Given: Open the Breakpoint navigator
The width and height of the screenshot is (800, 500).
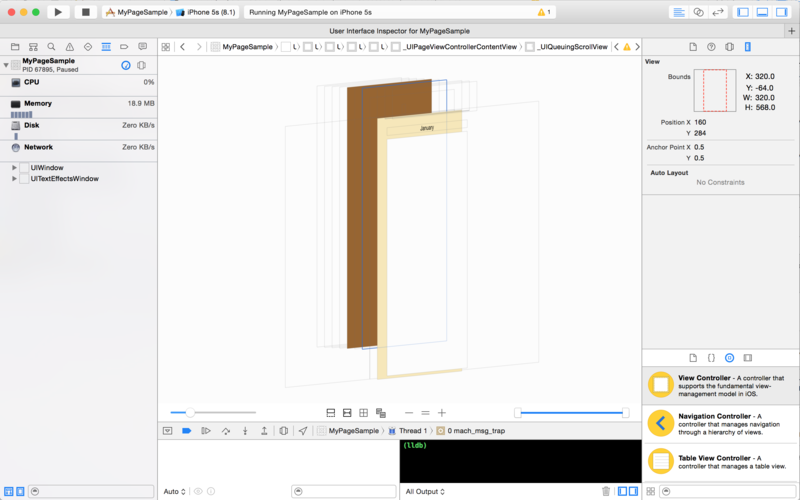Looking at the screenshot, I should pos(124,47).
